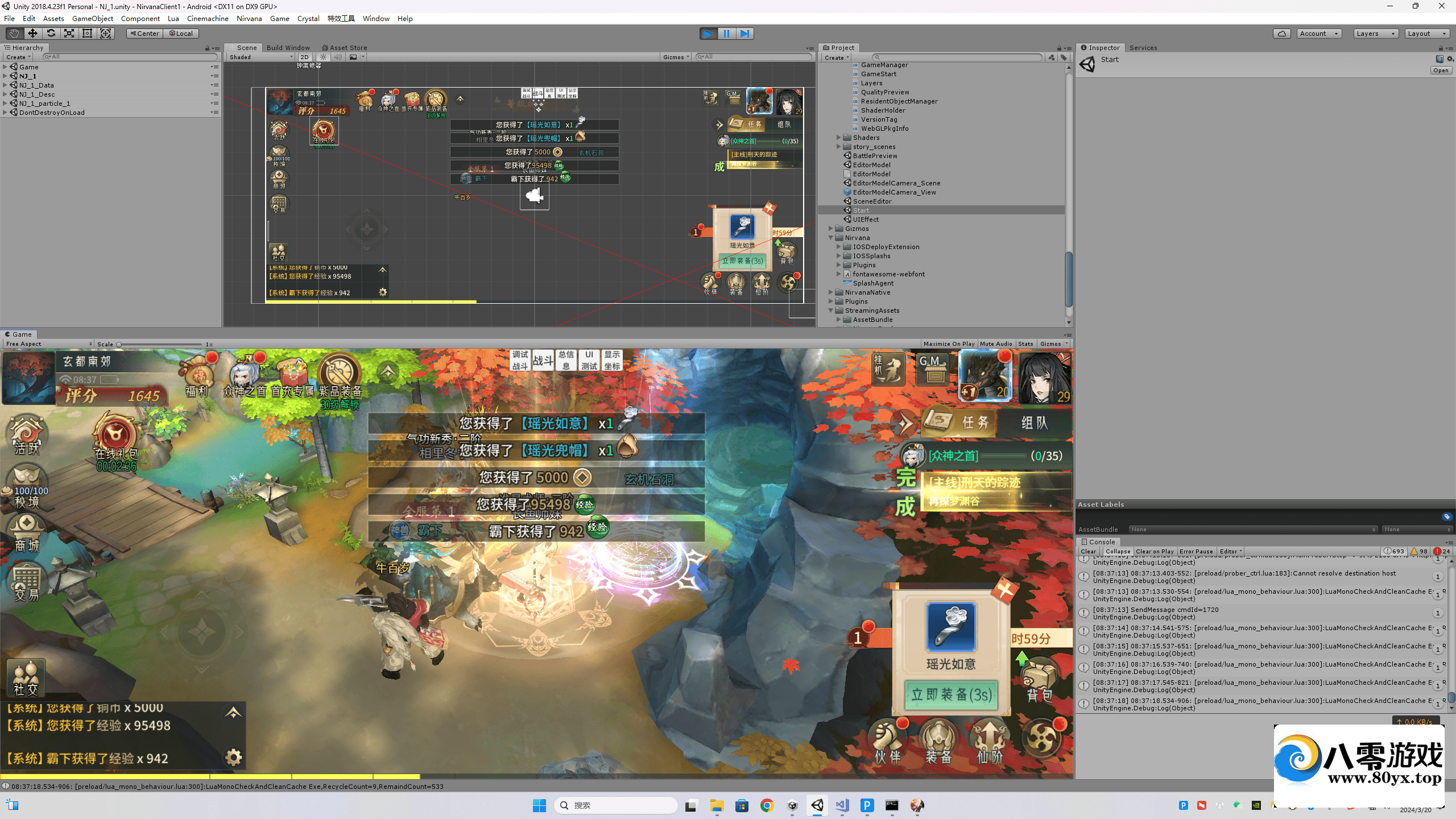Open Chrome from the taskbar
This screenshot has height=819, width=1456.
(x=767, y=805)
